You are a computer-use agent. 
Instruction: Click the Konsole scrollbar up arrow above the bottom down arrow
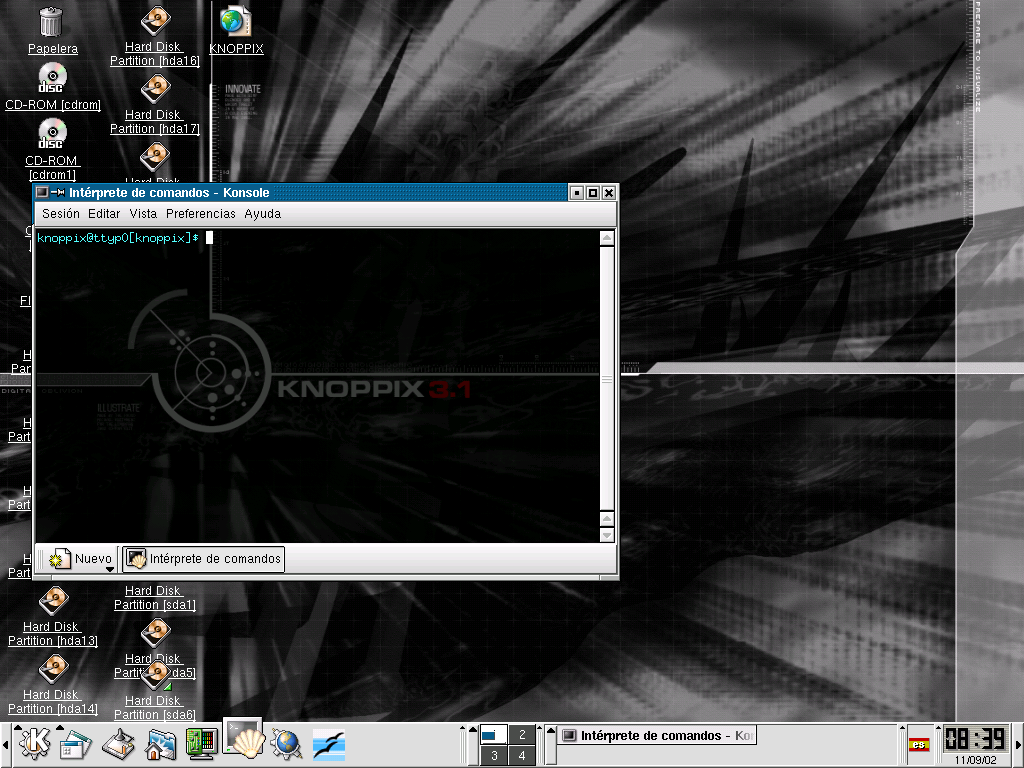(x=607, y=519)
